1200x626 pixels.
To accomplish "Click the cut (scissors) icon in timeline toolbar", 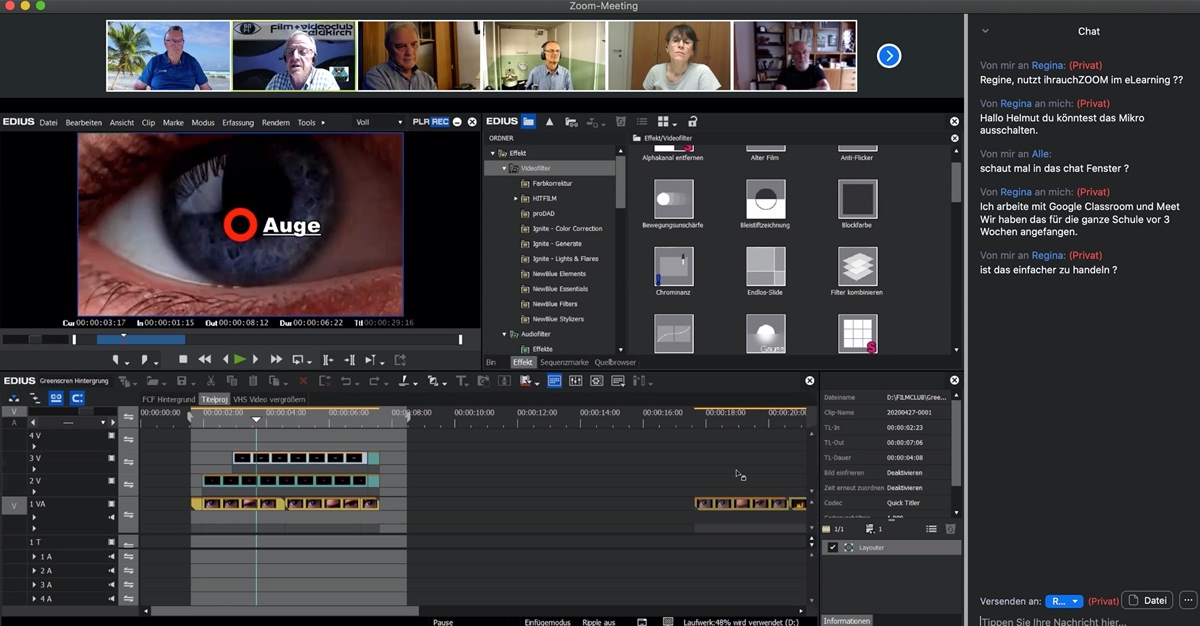I will point(210,381).
